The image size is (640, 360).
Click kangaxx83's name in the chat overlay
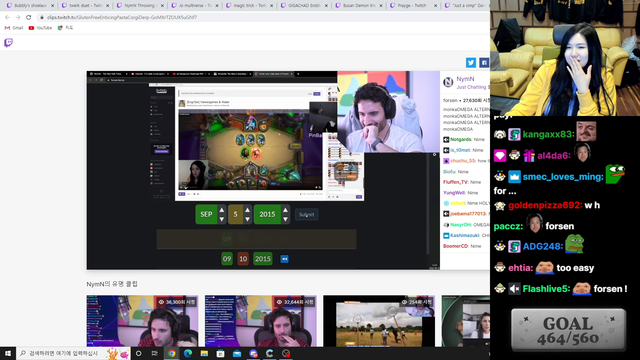(548, 135)
